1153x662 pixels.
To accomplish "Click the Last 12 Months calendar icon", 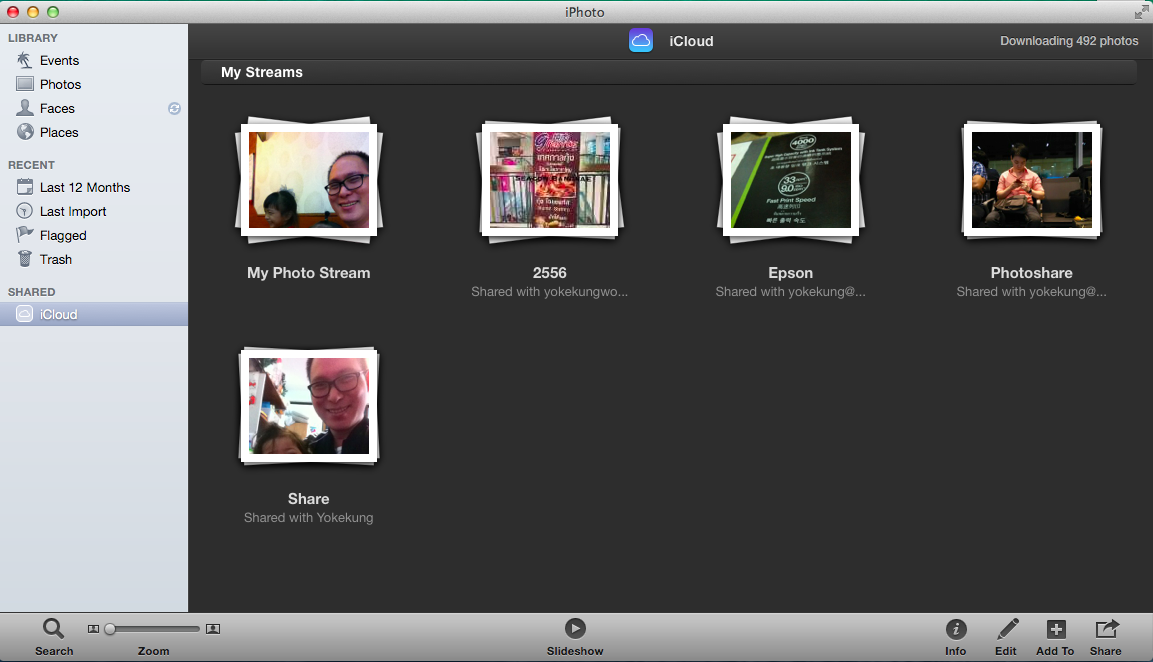I will point(25,187).
